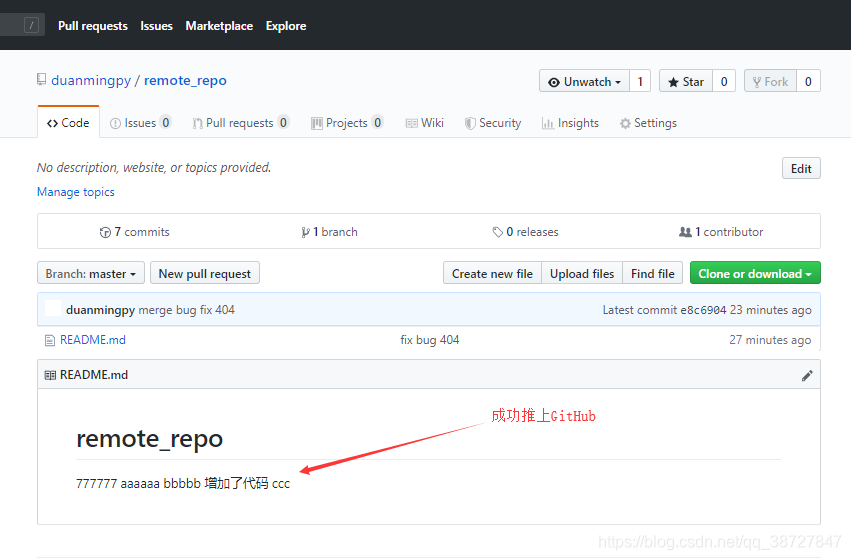Click the Fork button
Image resolution: width=851 pixels, height=560 pixels.
[770, 81]
